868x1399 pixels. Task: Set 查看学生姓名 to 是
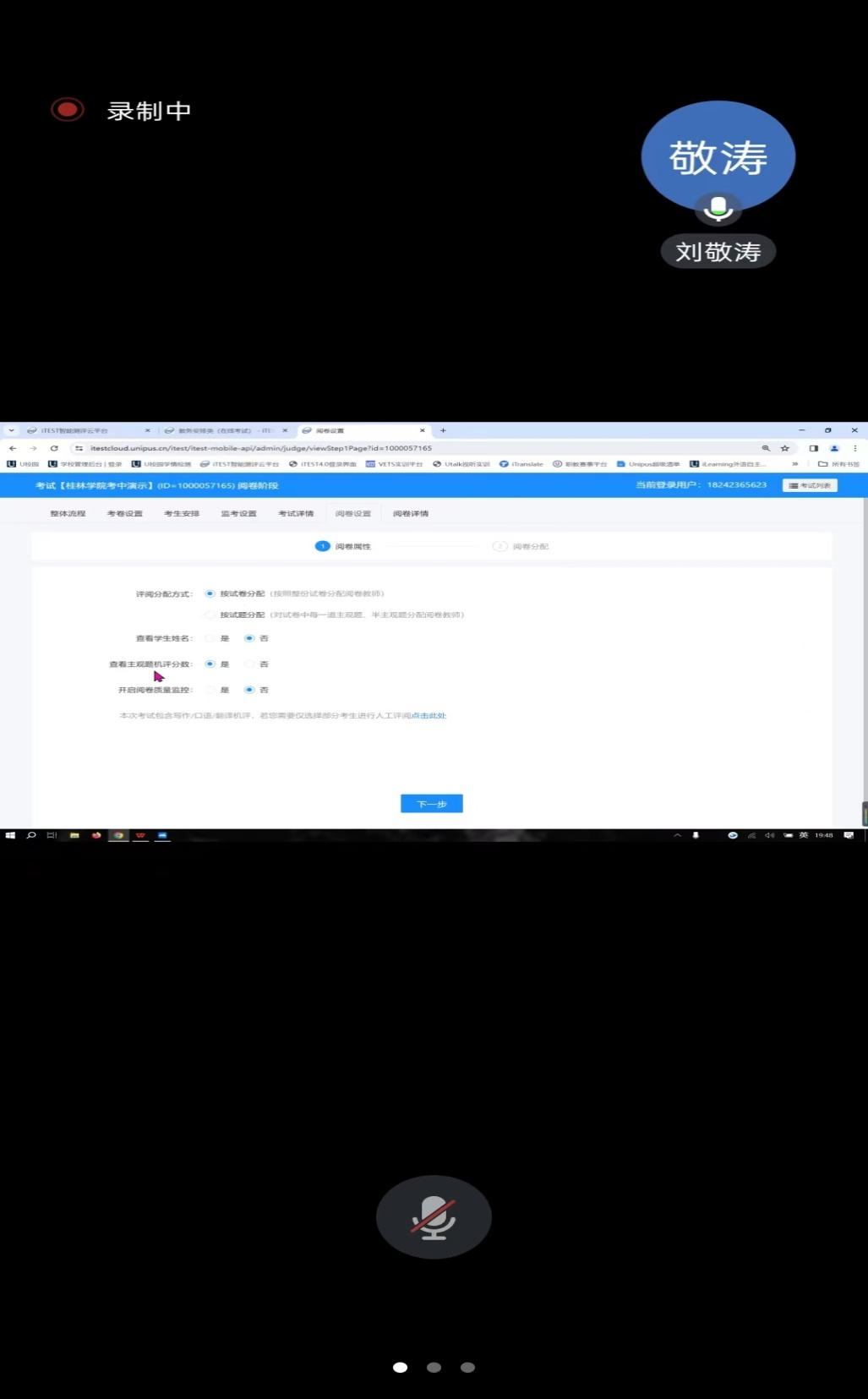[x=210, y=638]
